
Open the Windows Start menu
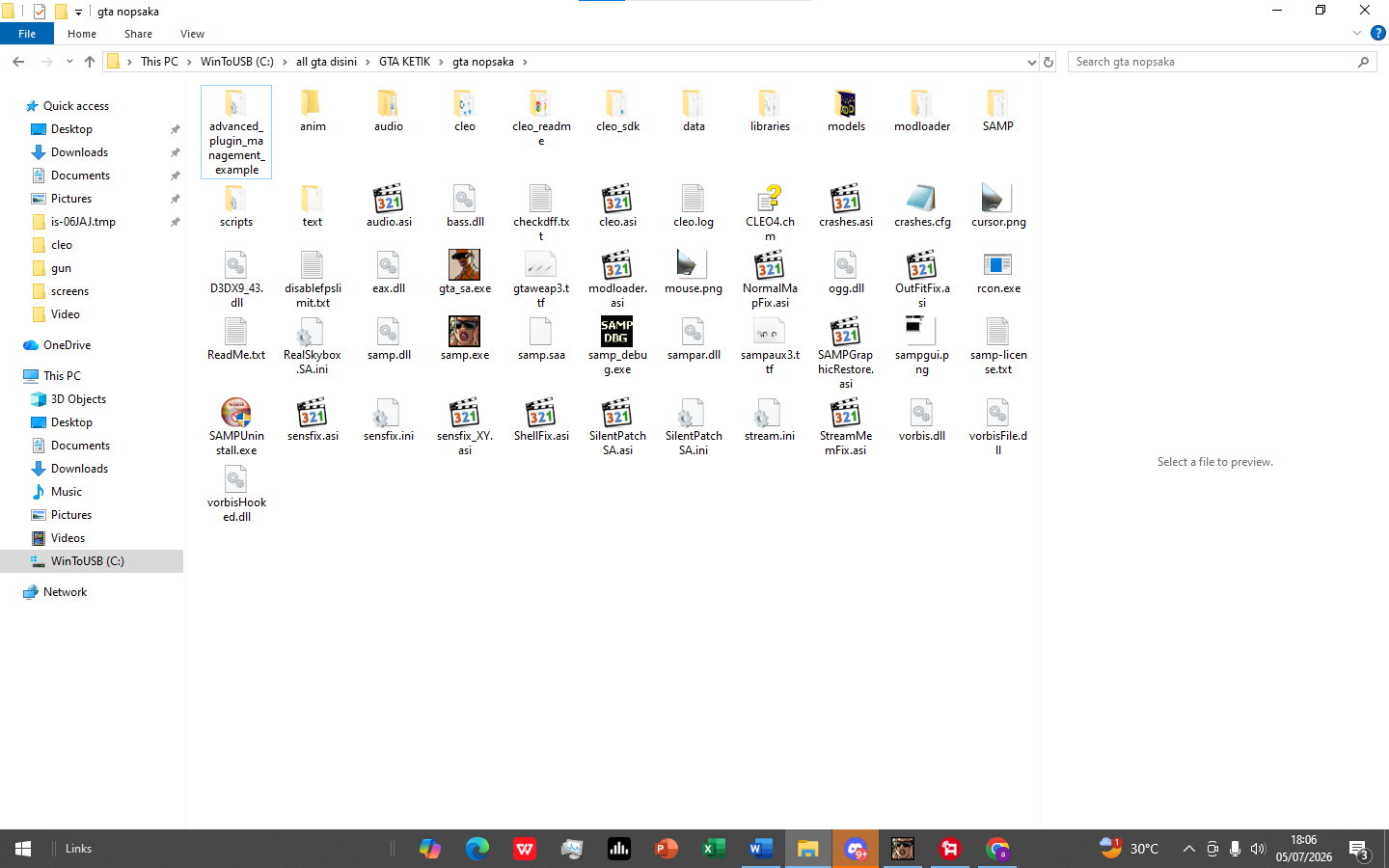[23, 849]
